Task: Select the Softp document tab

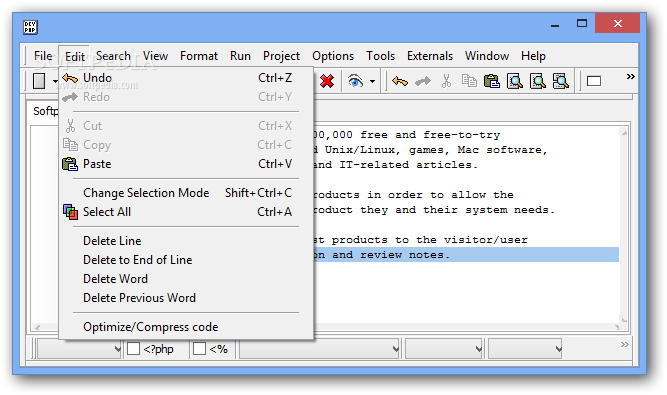Action: 45,111
